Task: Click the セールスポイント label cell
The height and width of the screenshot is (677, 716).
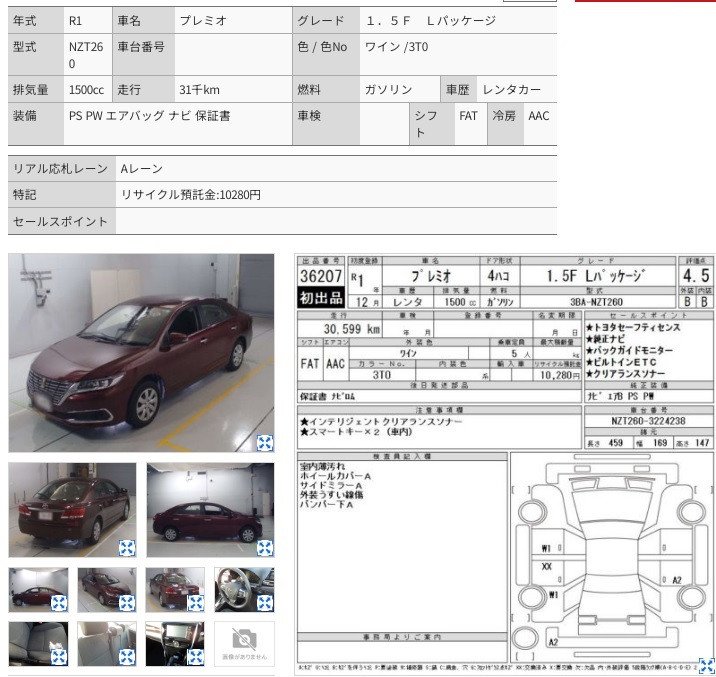Action: [62, 221]
